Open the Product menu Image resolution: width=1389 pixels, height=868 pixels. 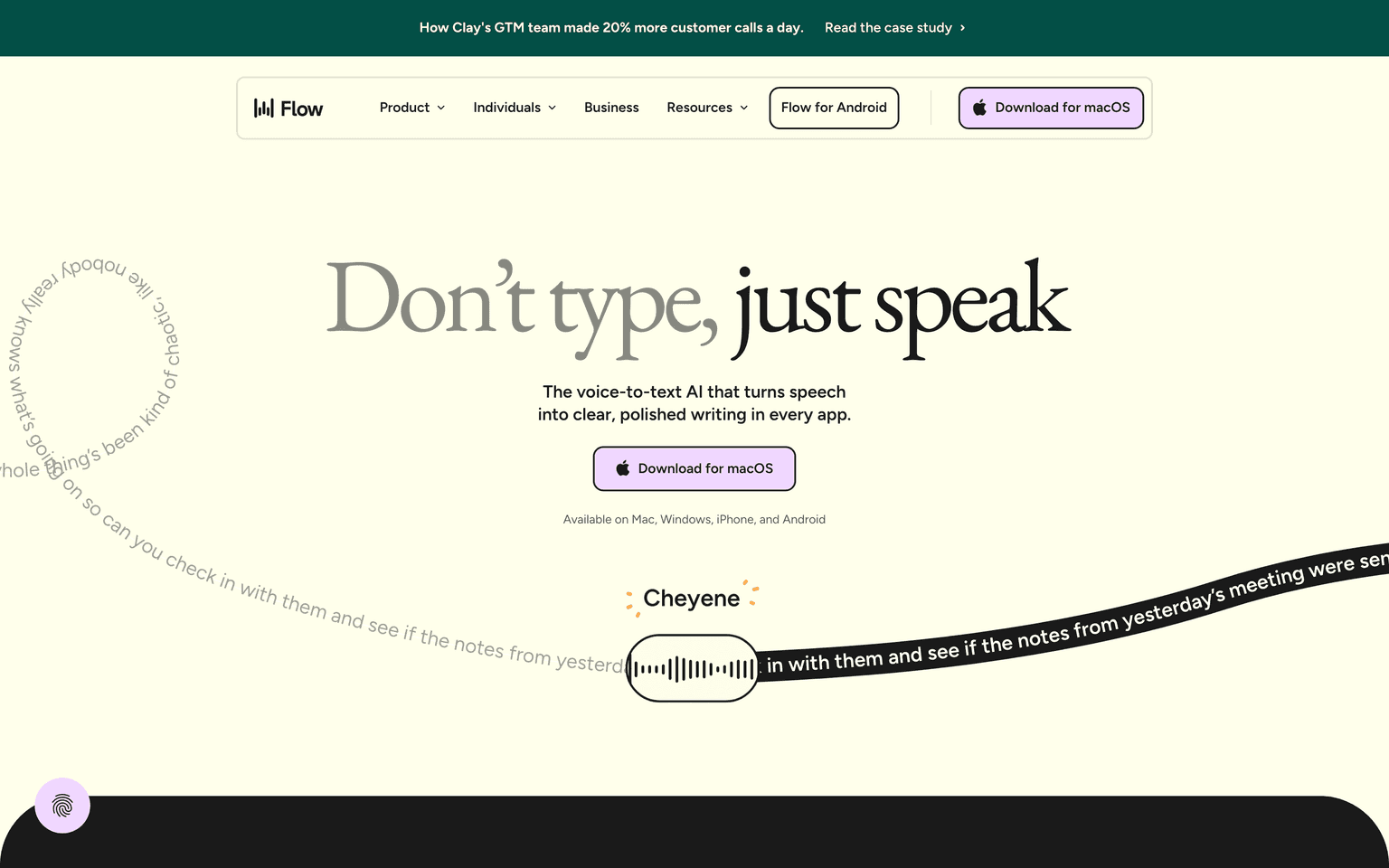pyautogui.click(x=412, y=108)
